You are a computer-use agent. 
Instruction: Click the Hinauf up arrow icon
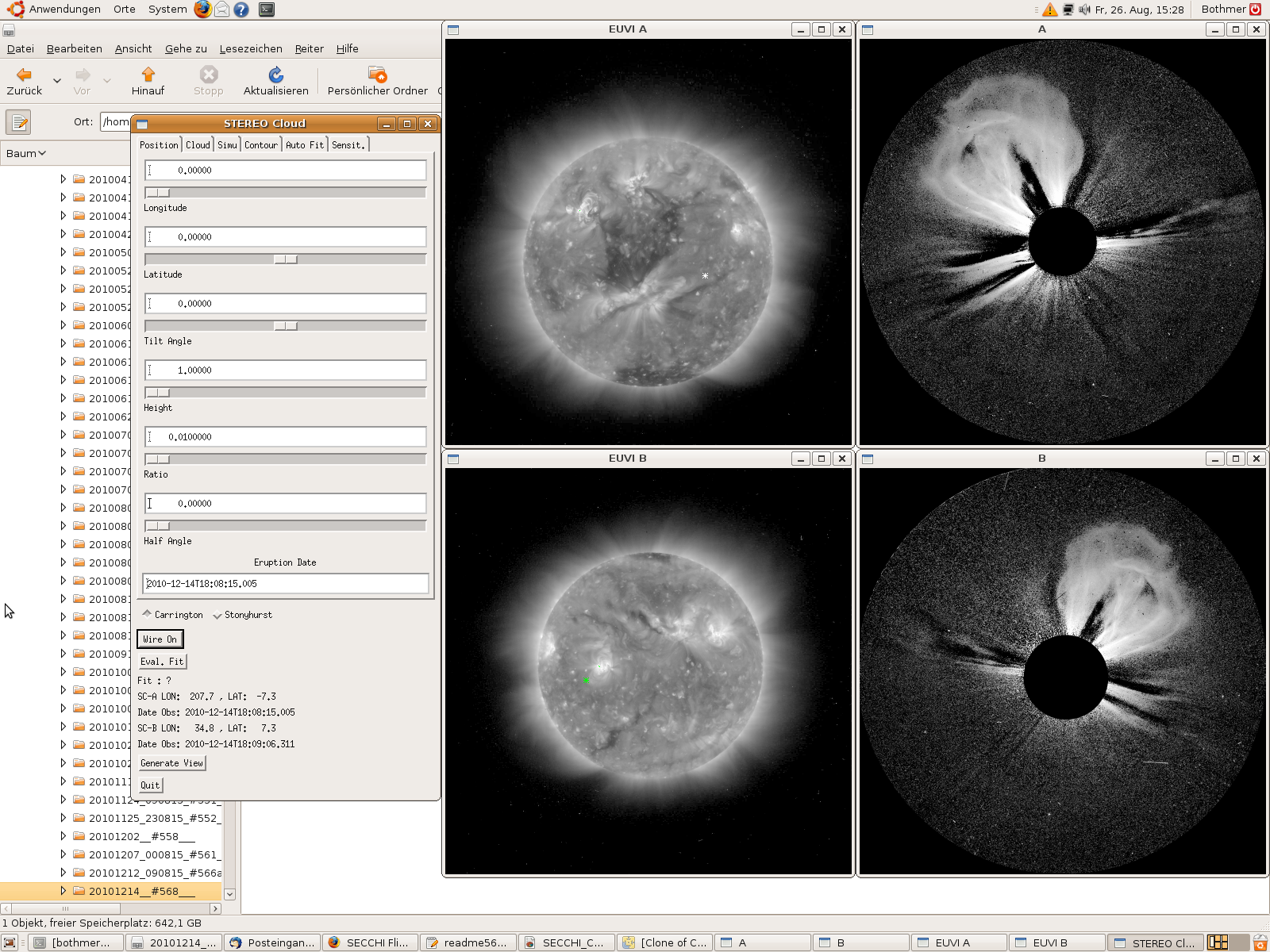point(148,75)
